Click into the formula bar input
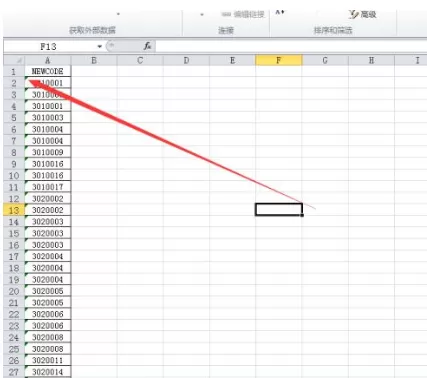 (x=291, y=46)
